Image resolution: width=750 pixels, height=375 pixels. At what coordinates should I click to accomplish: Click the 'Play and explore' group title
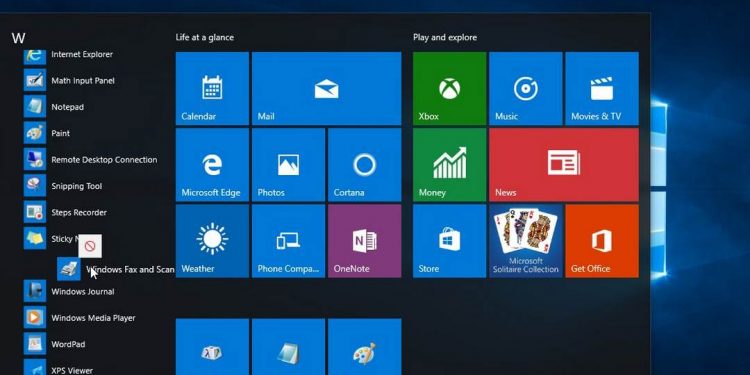[x=445, y=37]
